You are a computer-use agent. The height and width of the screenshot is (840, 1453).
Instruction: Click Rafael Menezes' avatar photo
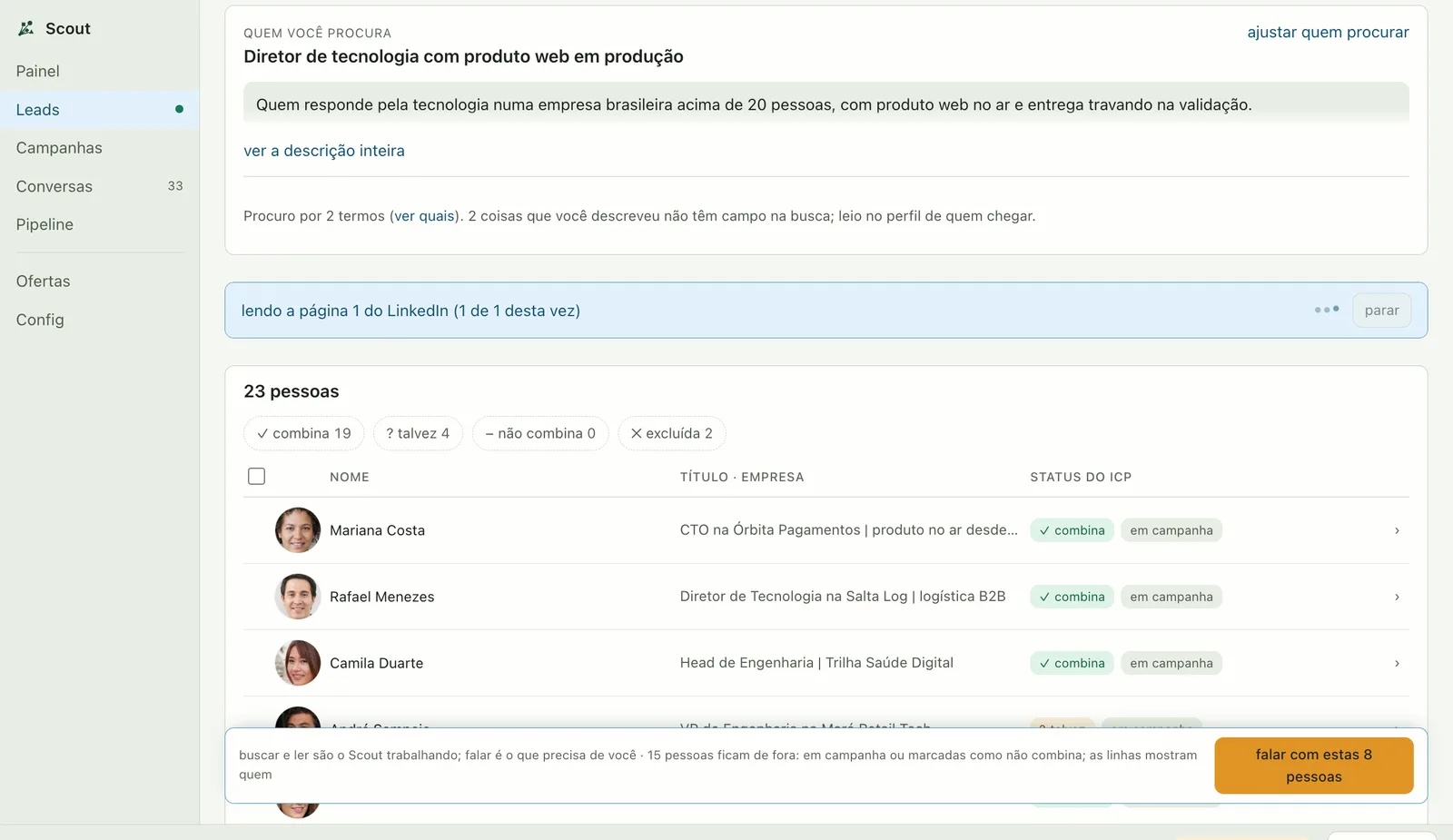pyautogui.click(x=298, y=597)
